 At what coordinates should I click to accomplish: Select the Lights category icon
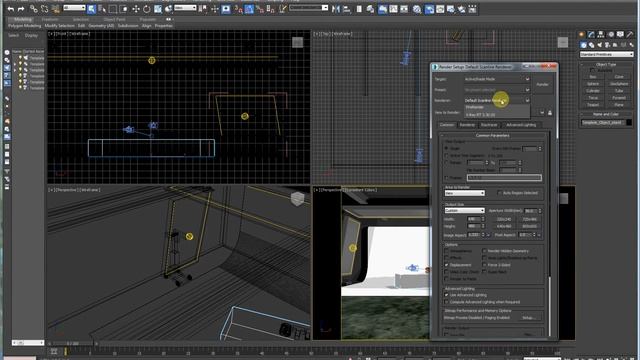600,45
